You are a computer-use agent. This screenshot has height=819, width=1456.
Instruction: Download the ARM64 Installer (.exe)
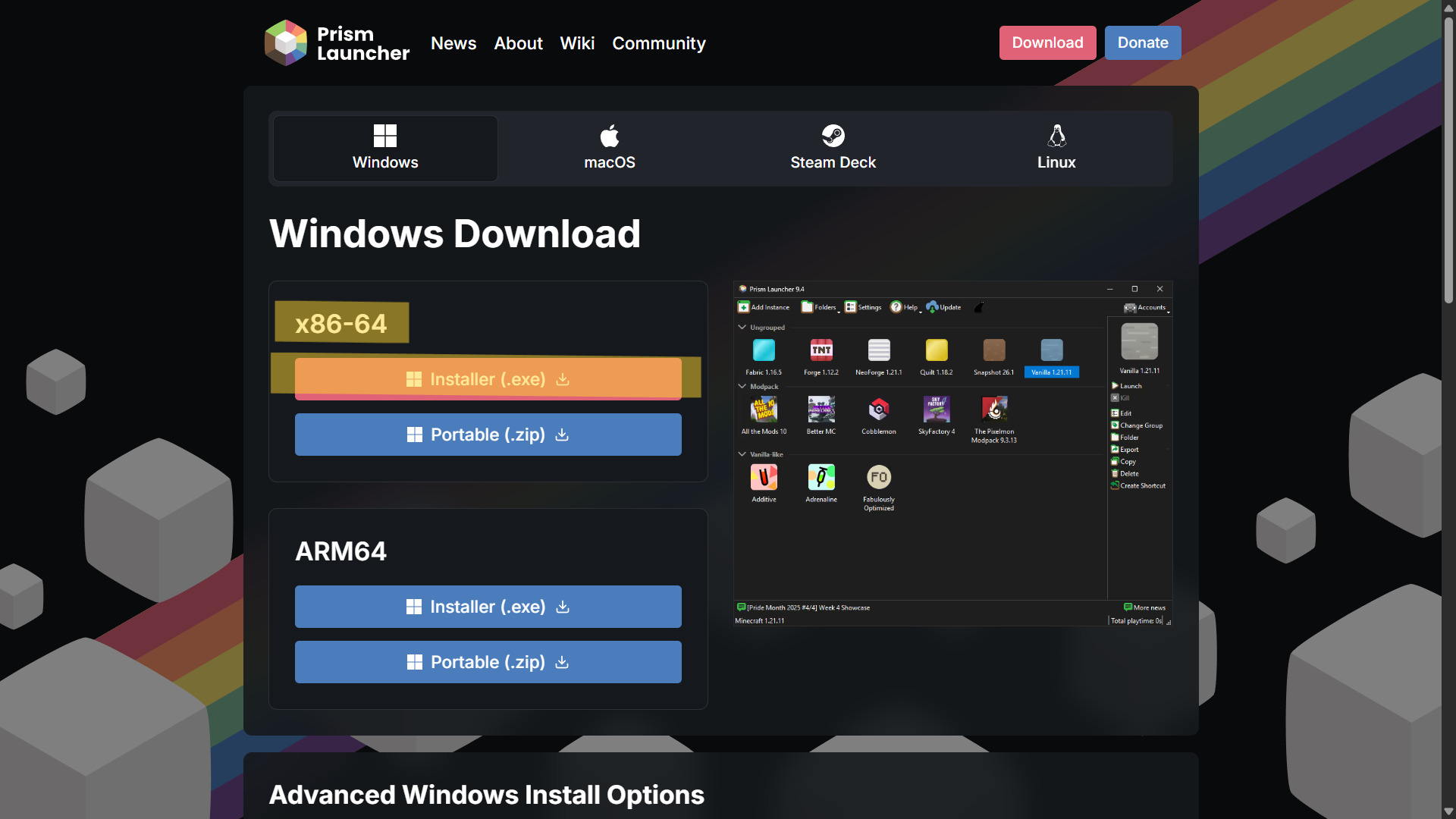click(x=488, y=607)
